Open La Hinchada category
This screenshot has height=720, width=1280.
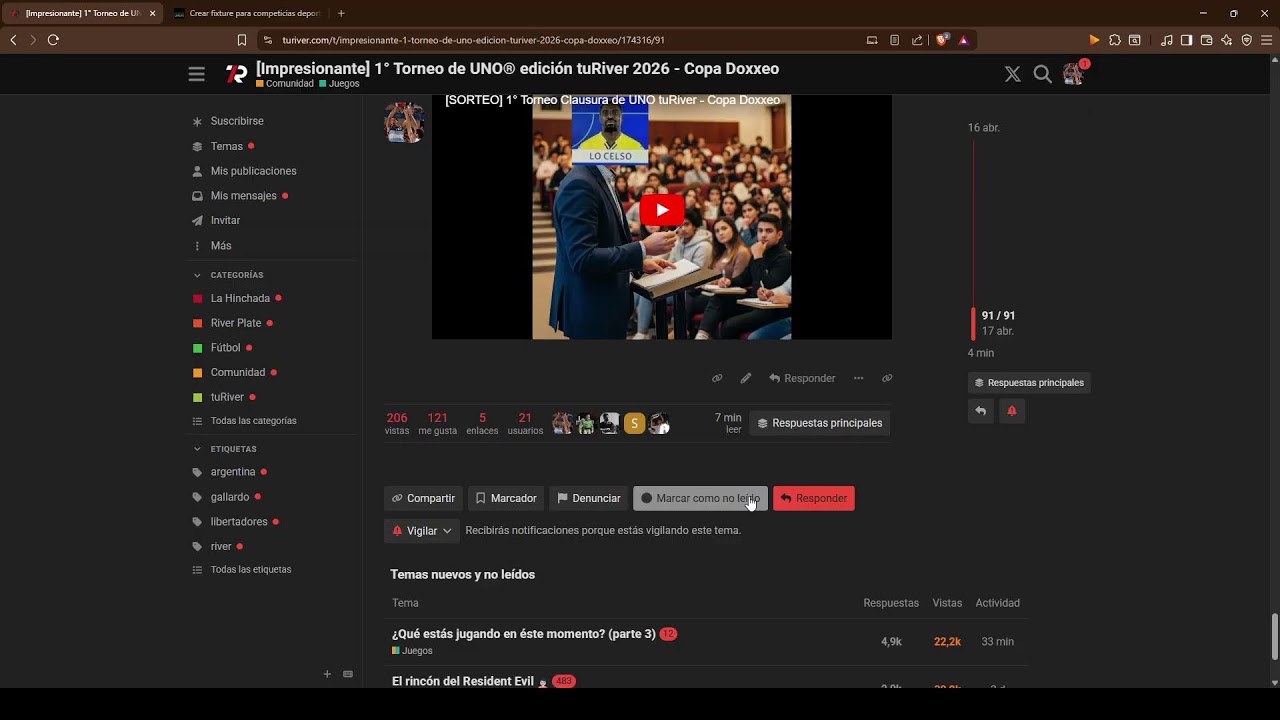240,298
